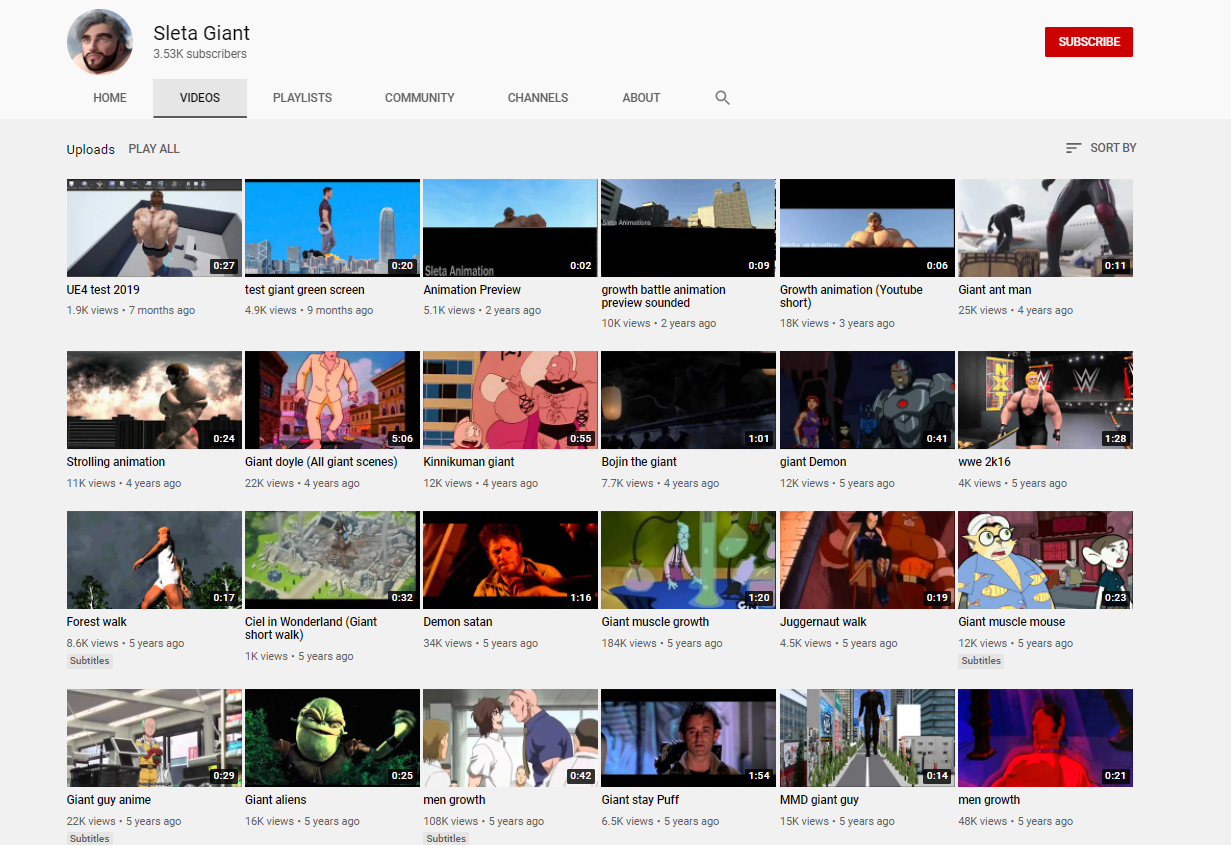Open the UE4 test 2019 thumbnail
Image resolution: width=1231 pixels, height=845 pixels.
click(x=154, y=228)
